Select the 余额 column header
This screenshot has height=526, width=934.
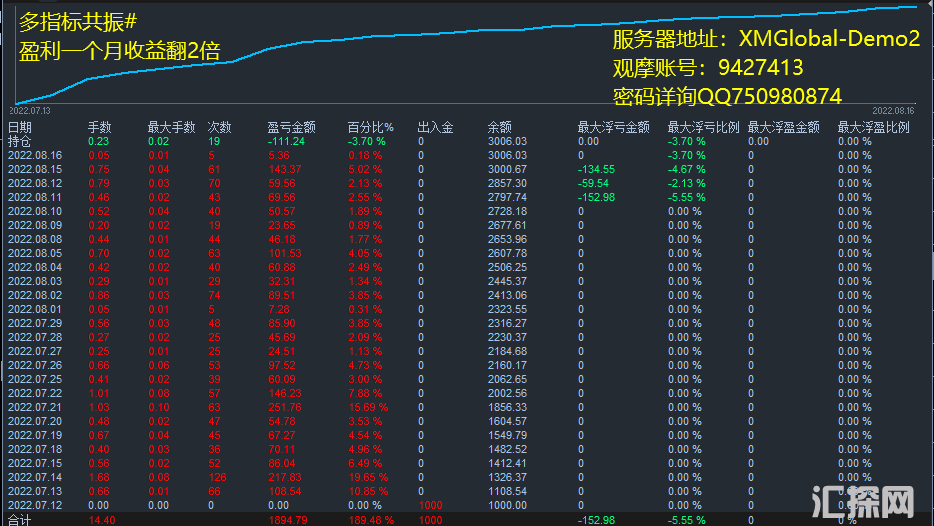point(500,128)
